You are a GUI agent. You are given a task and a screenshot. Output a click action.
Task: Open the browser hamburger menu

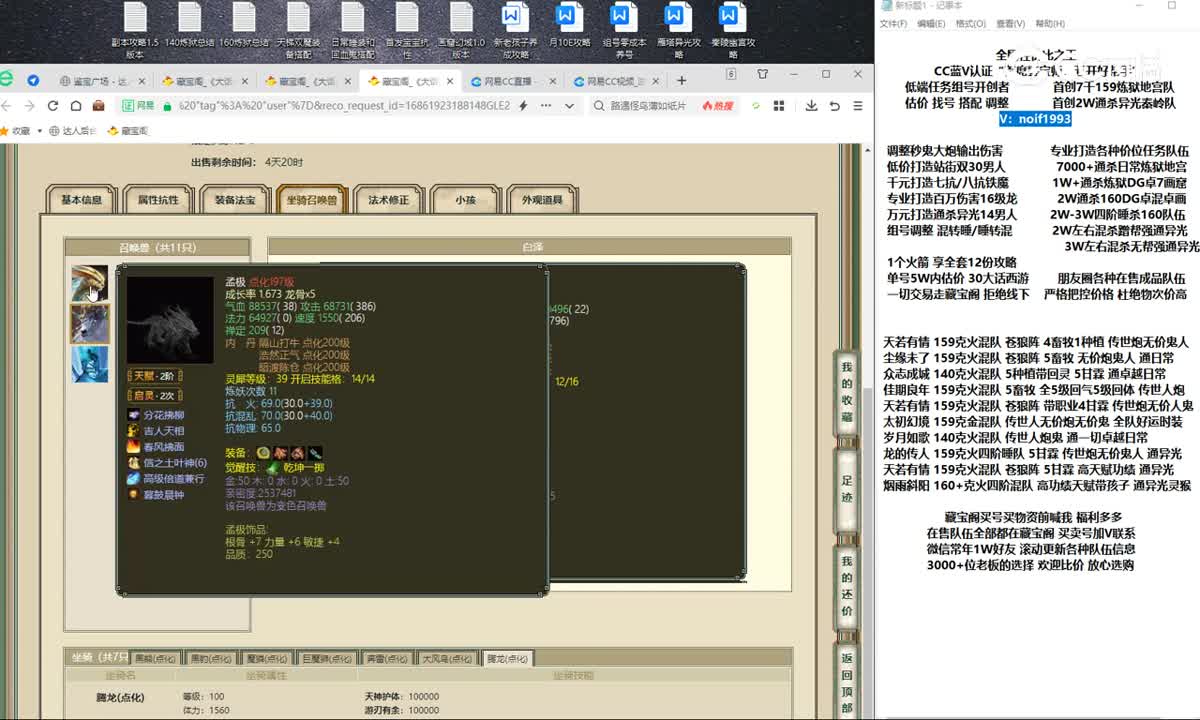[858, 105]
